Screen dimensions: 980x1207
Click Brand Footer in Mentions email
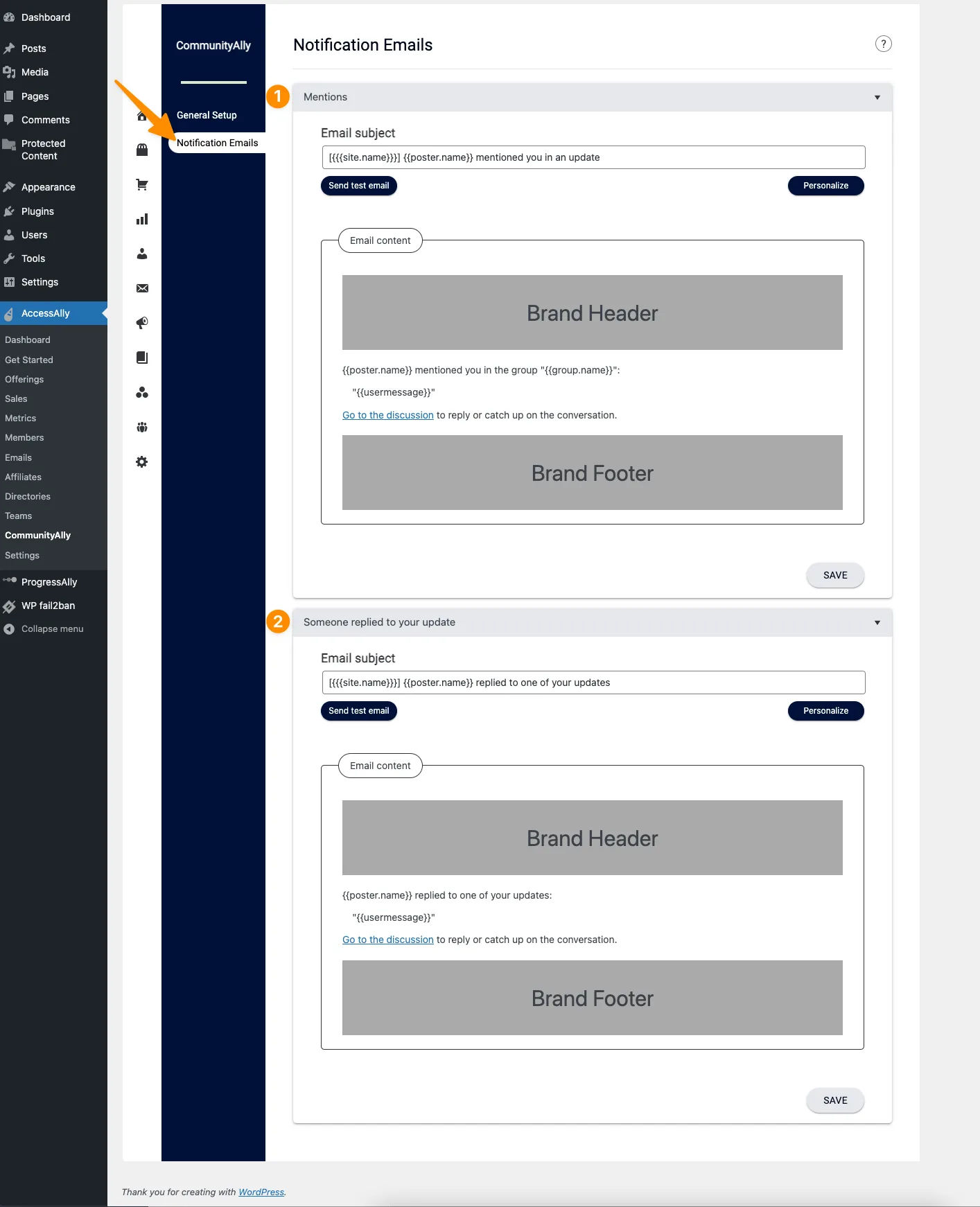pos(593,473)
